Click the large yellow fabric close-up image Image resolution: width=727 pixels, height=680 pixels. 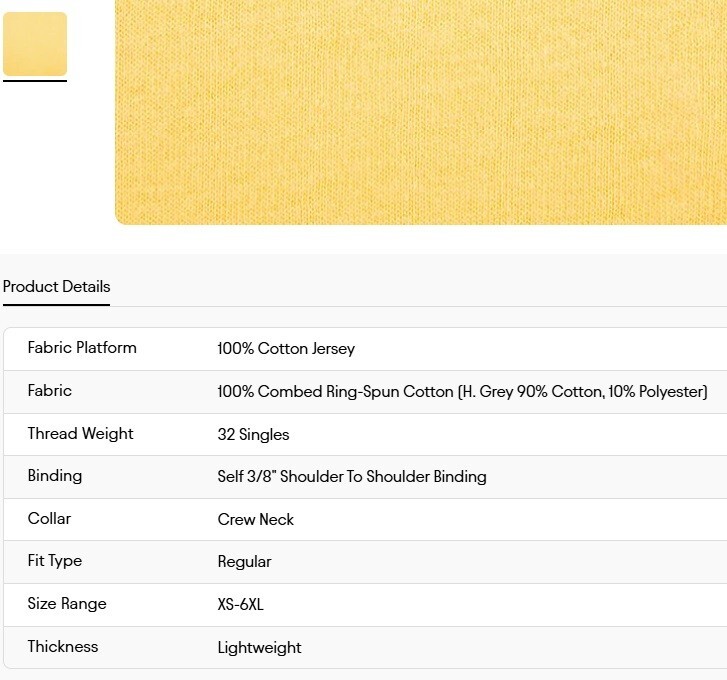421,112
